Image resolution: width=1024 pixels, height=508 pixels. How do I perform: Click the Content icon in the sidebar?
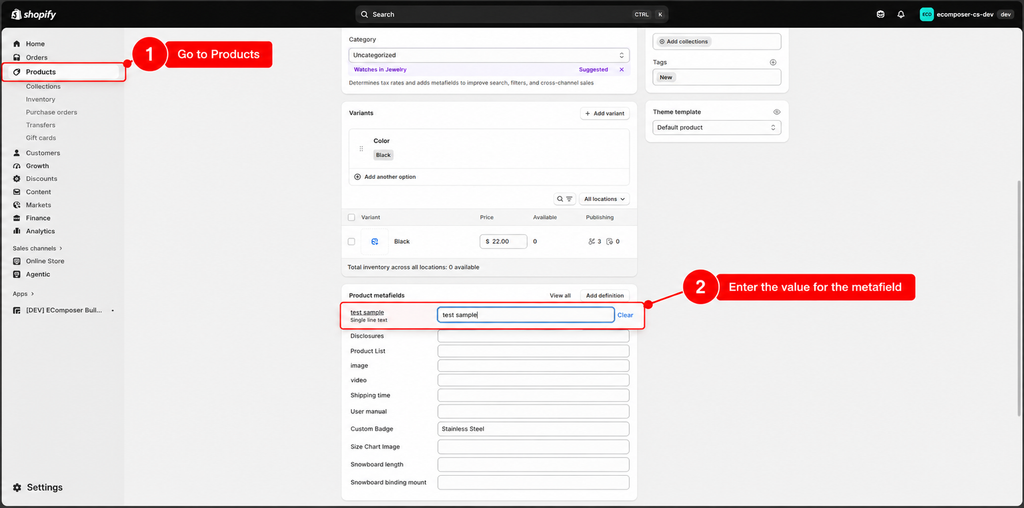pos(17,192)
